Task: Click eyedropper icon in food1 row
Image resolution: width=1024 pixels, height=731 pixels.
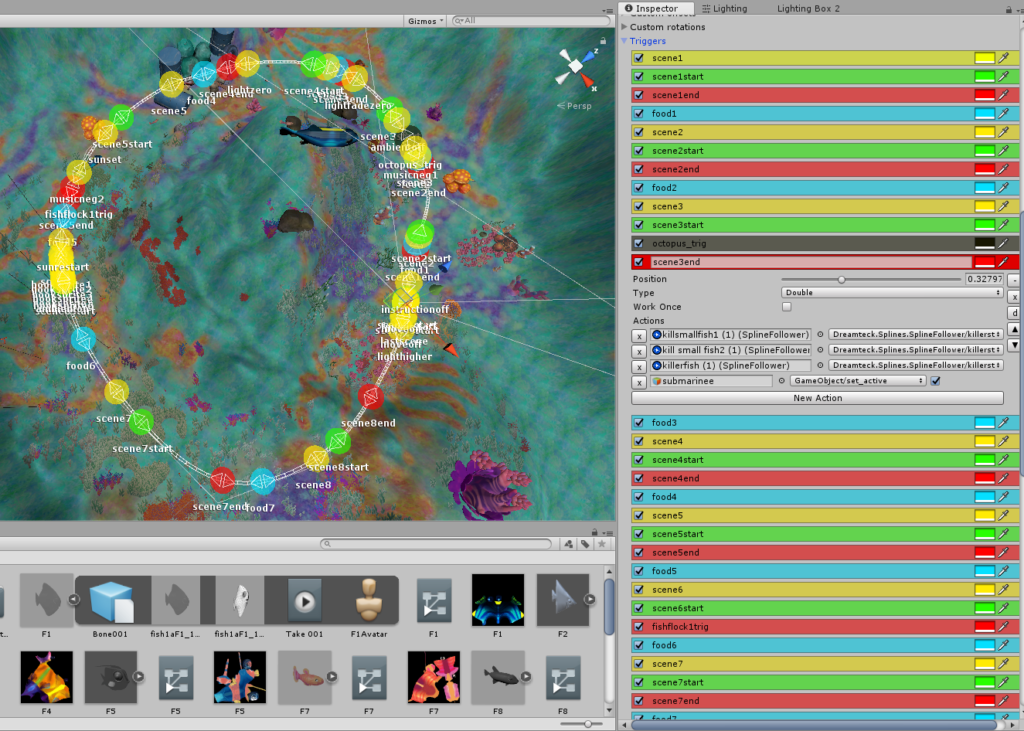Action: pos(1004,113)
